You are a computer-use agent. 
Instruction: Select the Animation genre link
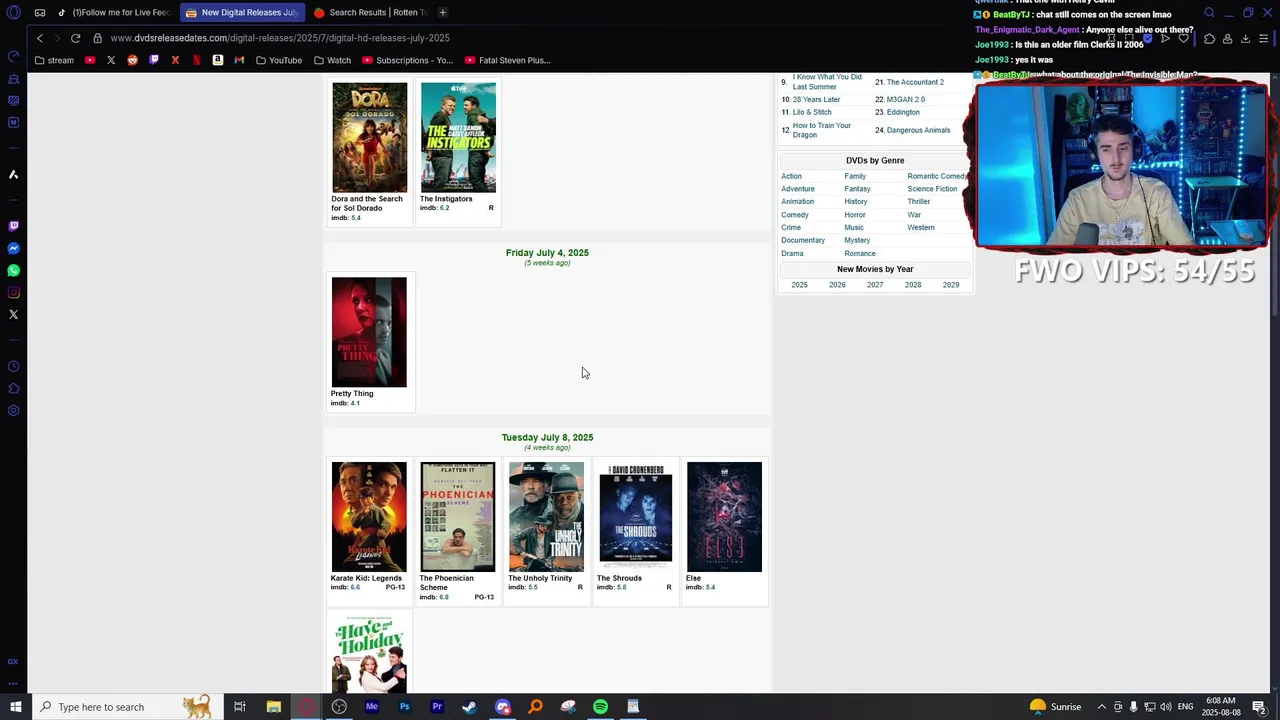pyautogui.click(x=797, y=201)
